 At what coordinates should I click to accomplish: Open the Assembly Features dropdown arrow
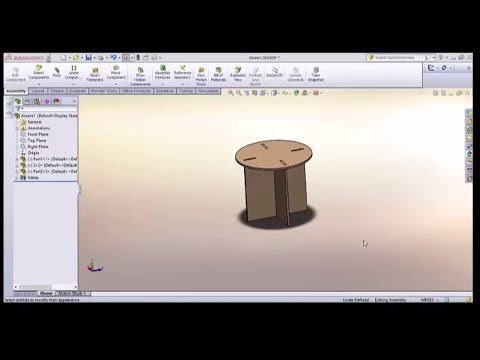tap(163, 84)
